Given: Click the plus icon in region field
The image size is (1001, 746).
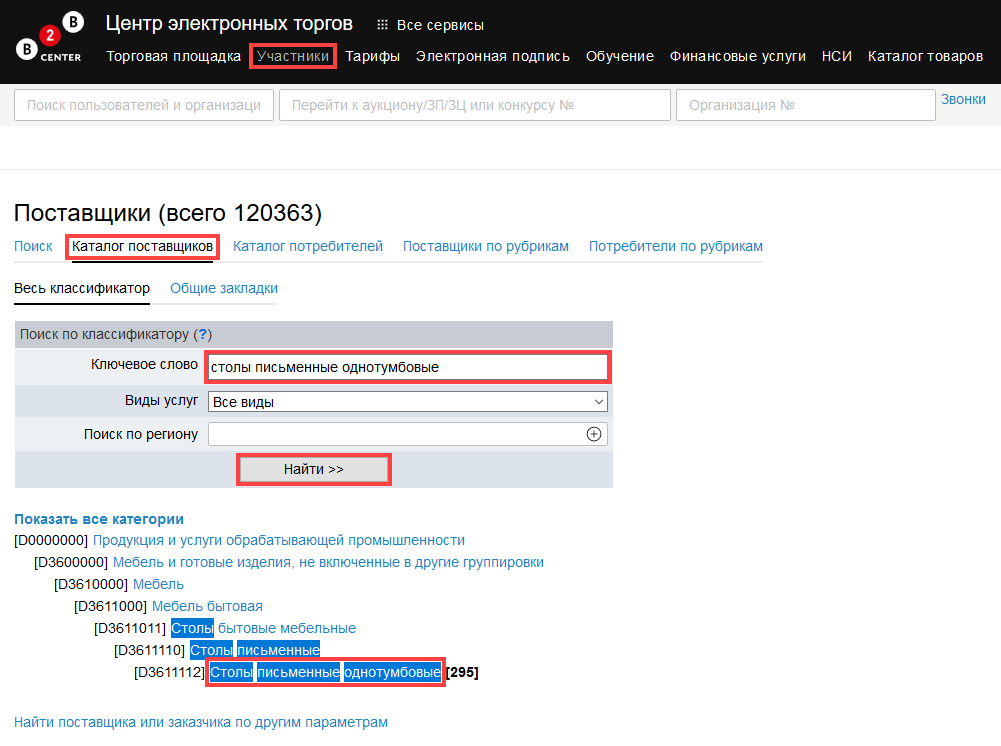Looking at the screenshot, I should coord(594,434).
